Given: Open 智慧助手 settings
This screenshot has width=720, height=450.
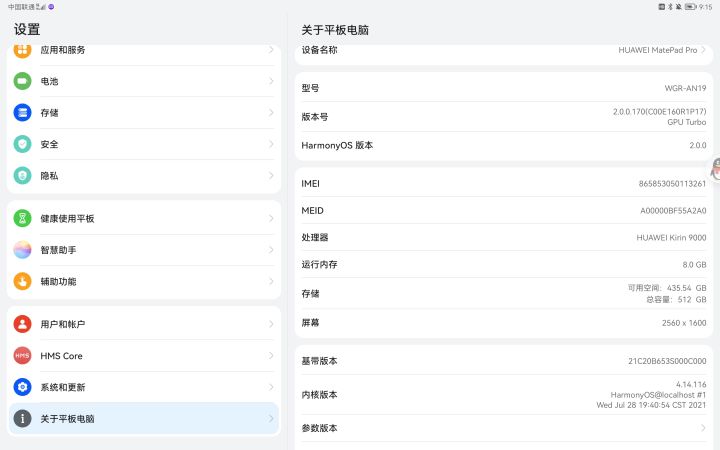Looking at the screenshot, I should (x=144, y=250).
